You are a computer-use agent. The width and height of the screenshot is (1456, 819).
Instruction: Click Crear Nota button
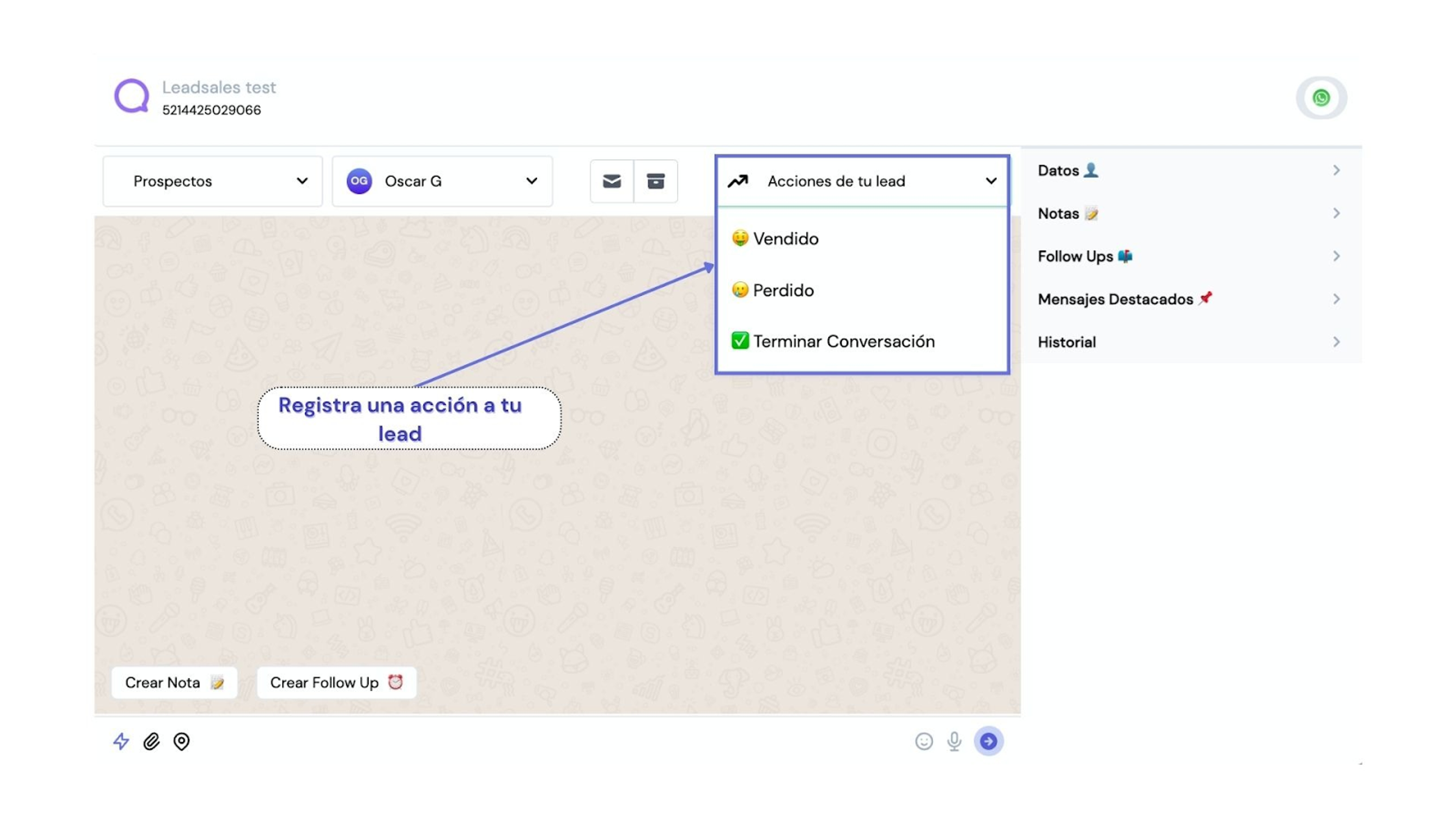[x=174, y=683]
